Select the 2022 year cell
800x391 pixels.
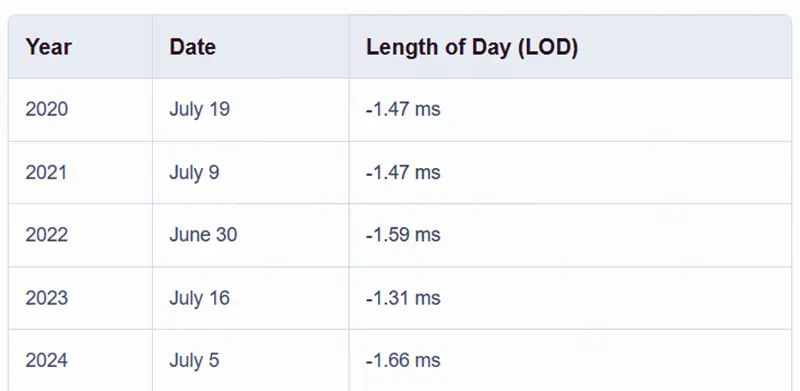(x=80, y=235)
